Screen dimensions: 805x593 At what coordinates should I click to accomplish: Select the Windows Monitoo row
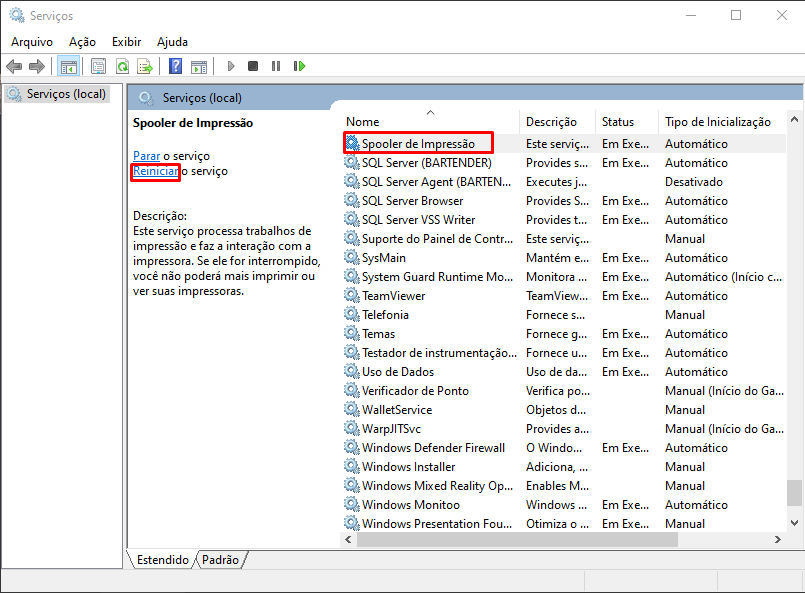563,505
